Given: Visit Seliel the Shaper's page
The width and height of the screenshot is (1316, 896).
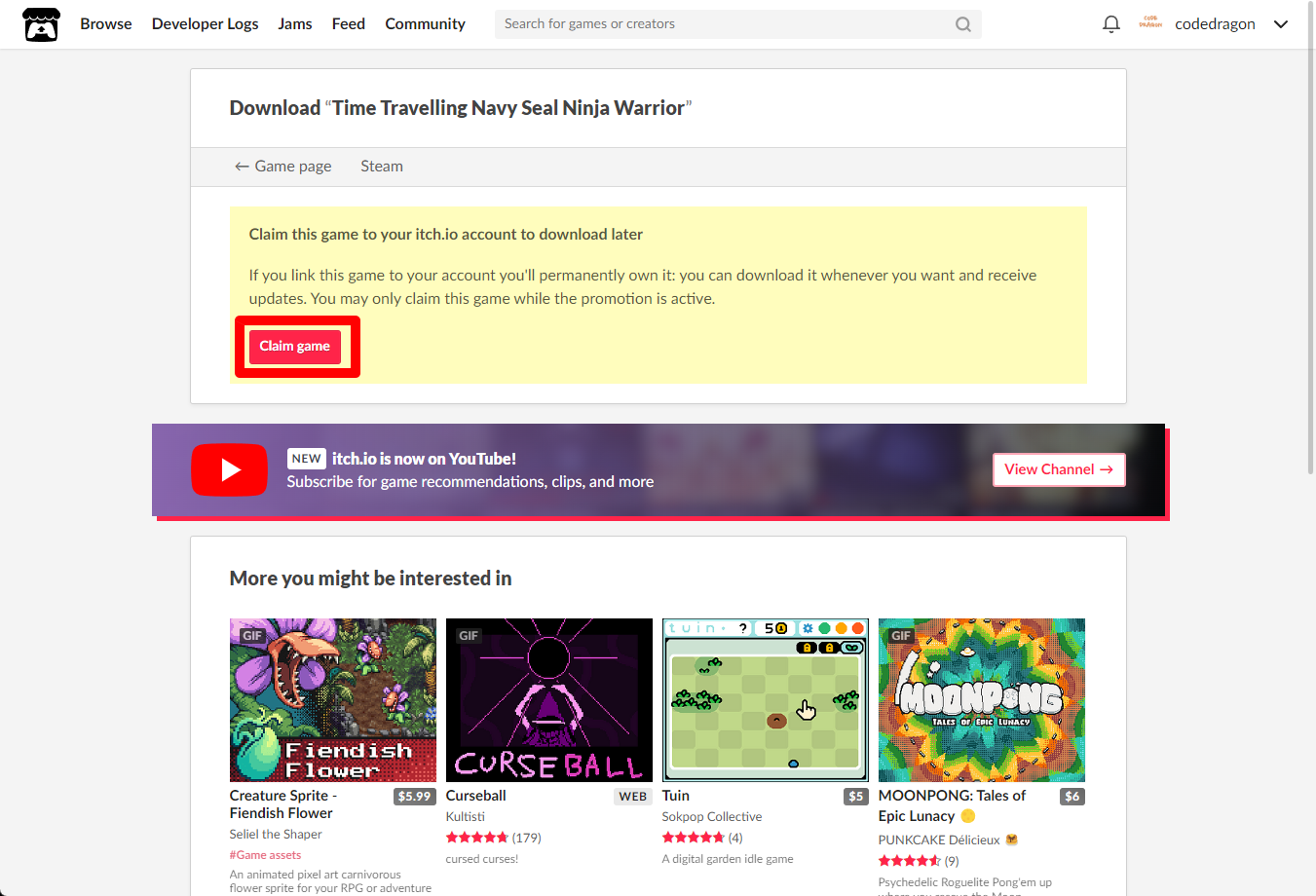Looking at the screenshot, I should point(276,835).
